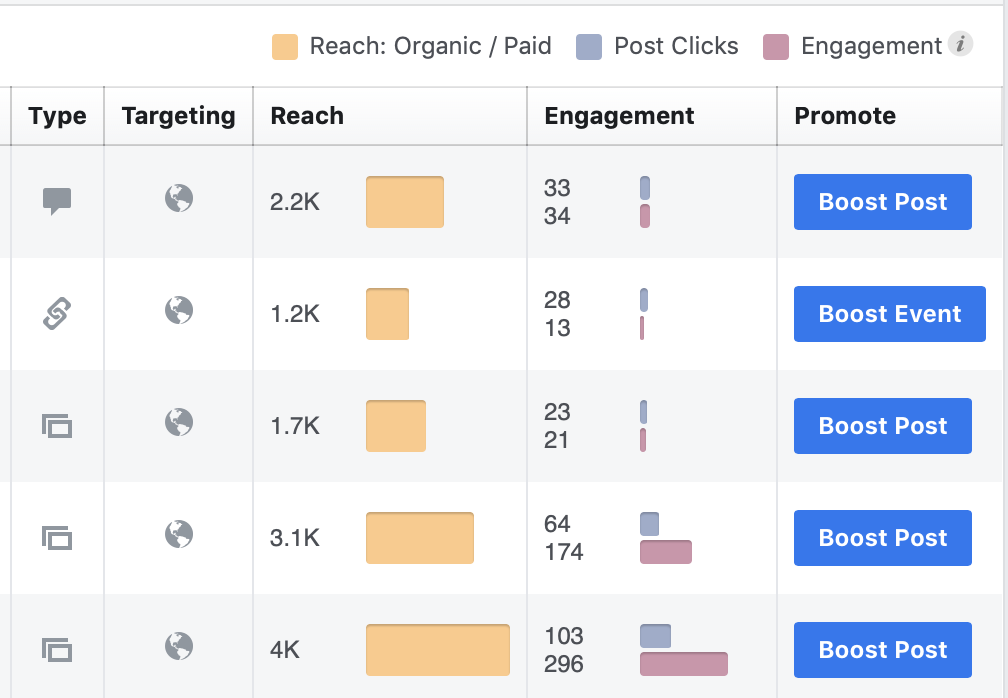Click the public globe icon for the 1.2K post
This screenshot has height=698, width=1008.
179,311
